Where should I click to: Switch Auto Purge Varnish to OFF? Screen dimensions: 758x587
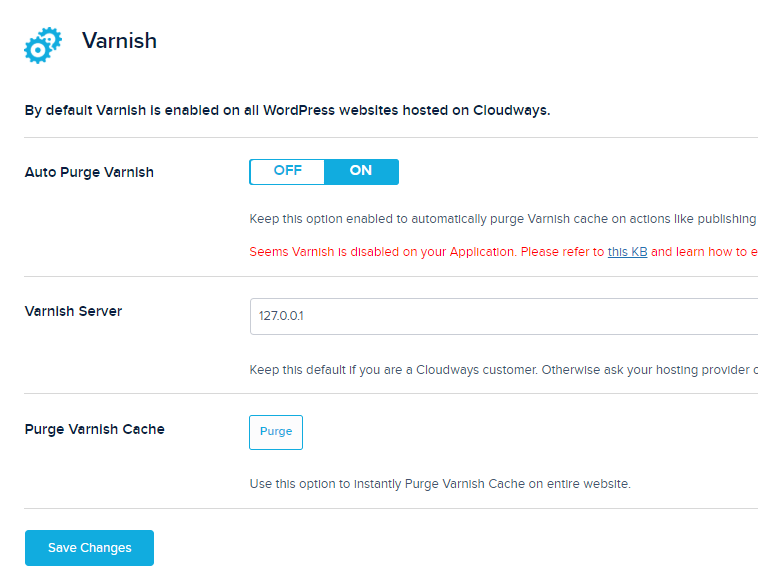coord(287,172)
